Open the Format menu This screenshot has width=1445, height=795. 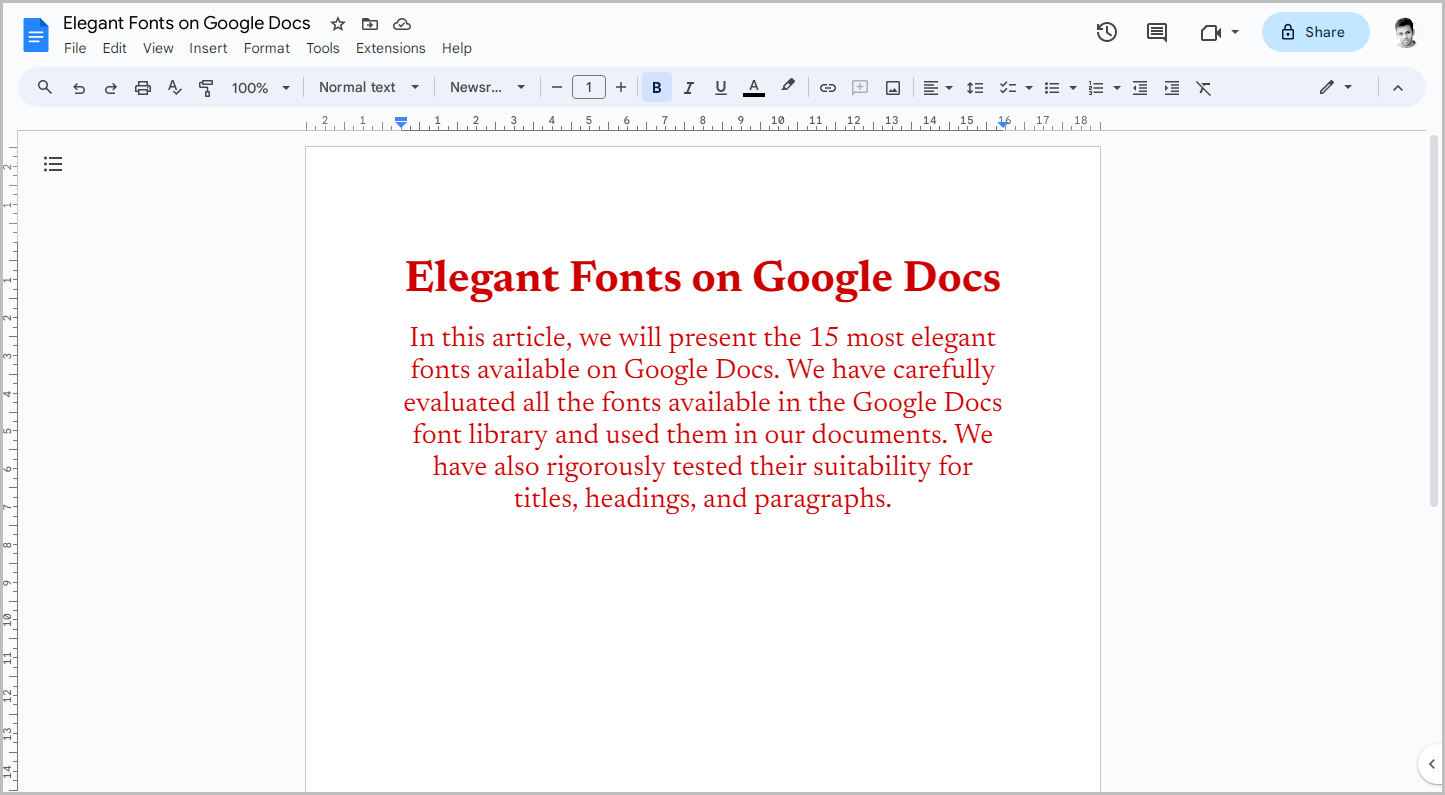coord(266,47)
